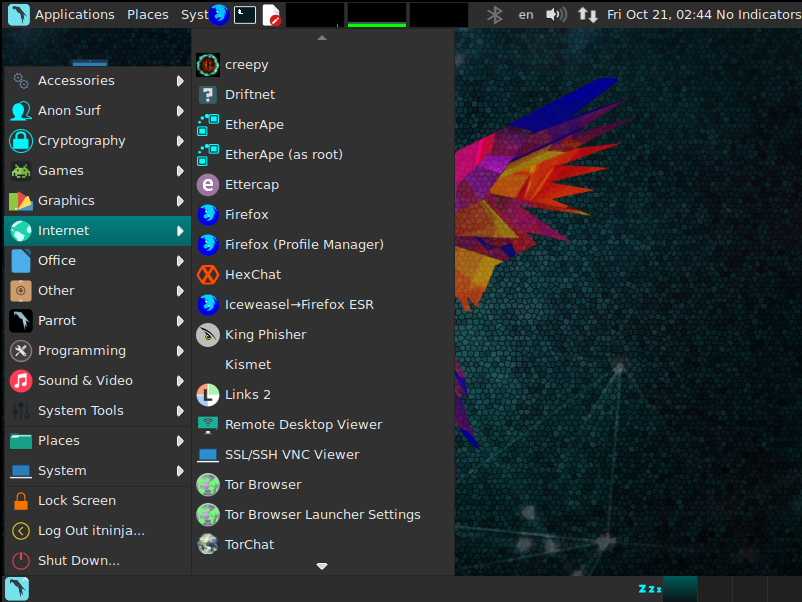Open the Links 2 browser icon
802x602 pixels.
208,395
